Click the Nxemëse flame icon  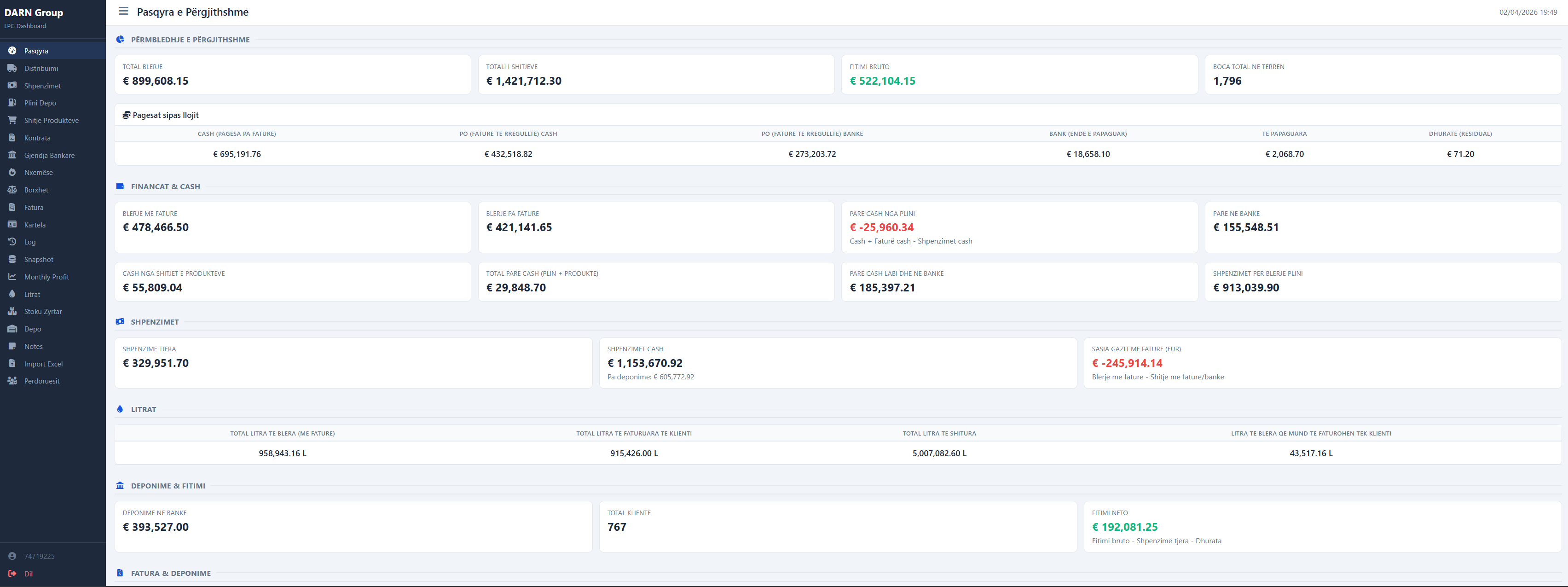13,172
